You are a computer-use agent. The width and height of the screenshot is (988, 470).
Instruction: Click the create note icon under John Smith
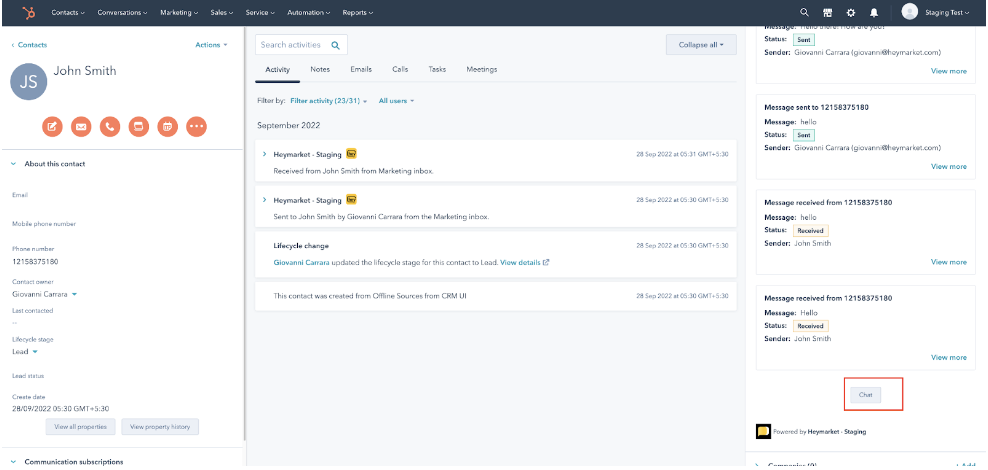pyautogui.click(x=52, y=127)
